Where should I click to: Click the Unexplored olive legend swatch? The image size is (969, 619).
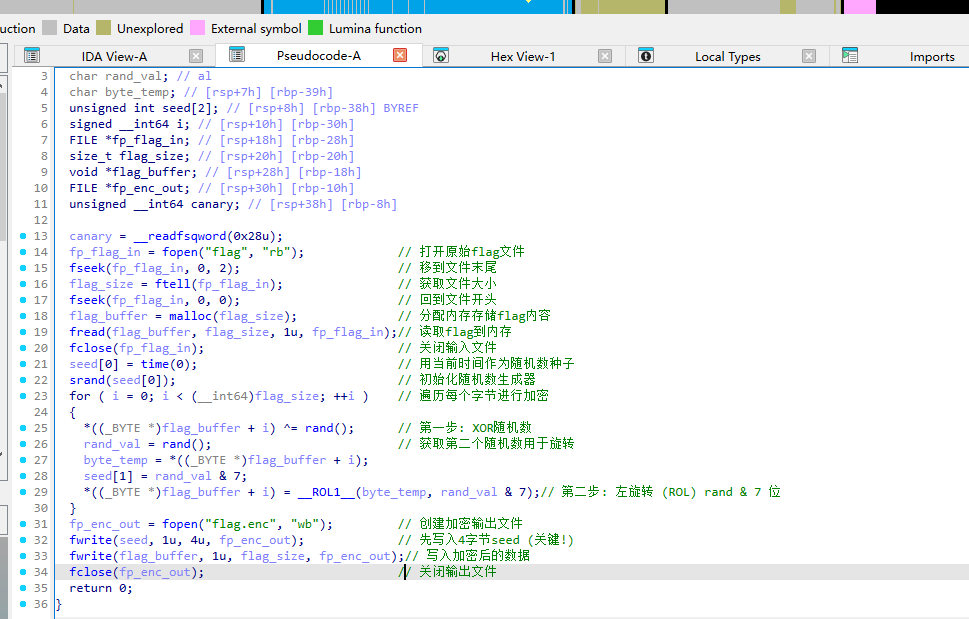tap(104, 28)
